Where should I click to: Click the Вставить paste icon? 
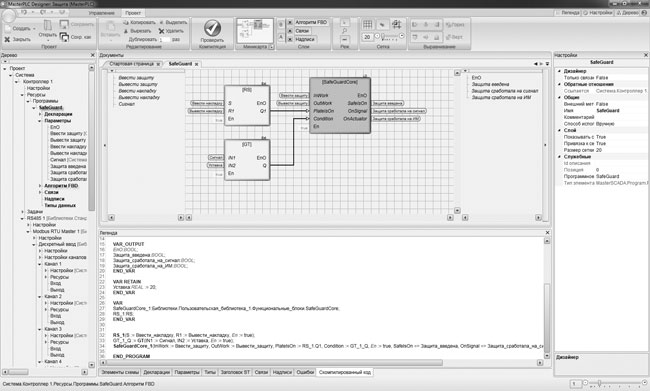coord(110,26)
